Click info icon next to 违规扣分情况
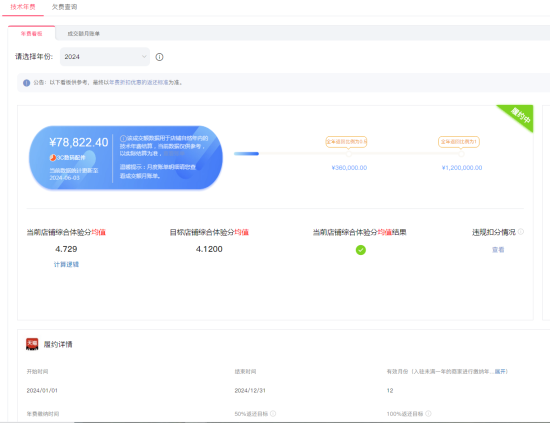This screenshot has width=550, height=423. click(521, 231)
